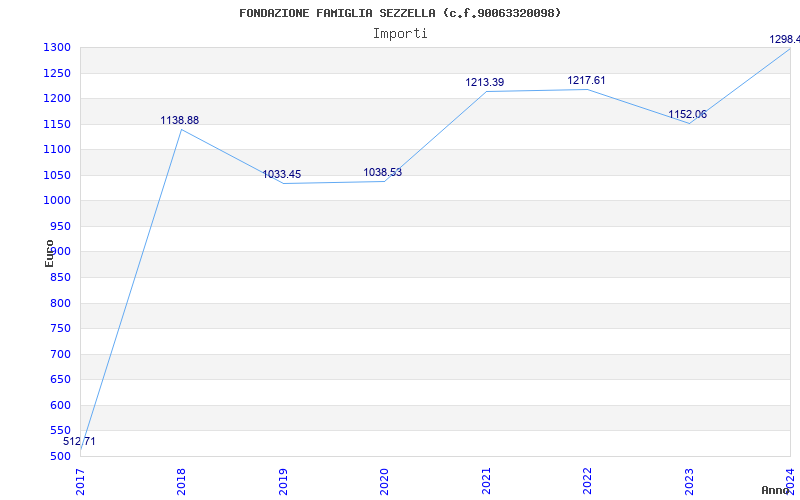Click x-axis year 2019
The width and height of the screenshot is (800, 500).
pyautogui.click(x=283, y=482)
